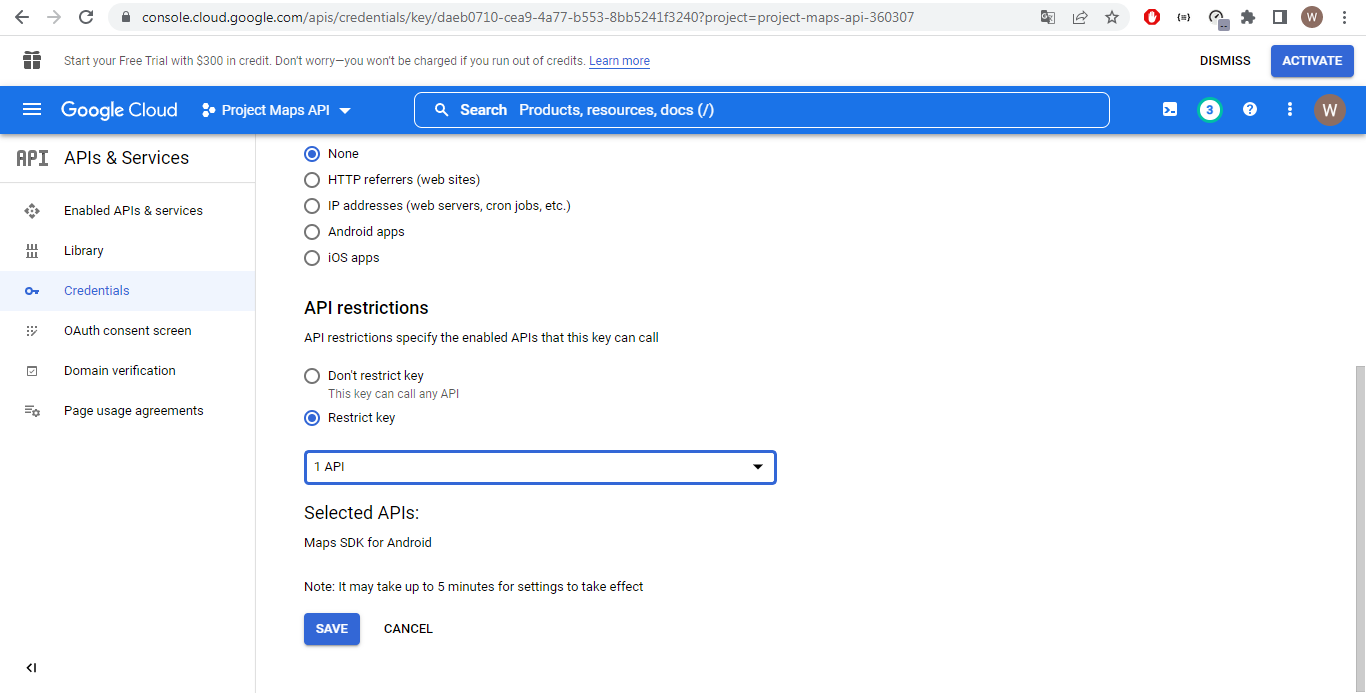Viewport: 1366px width, 693px height.
Task: Open the speedometer extension icon
Action: [x=1217, y=18]
